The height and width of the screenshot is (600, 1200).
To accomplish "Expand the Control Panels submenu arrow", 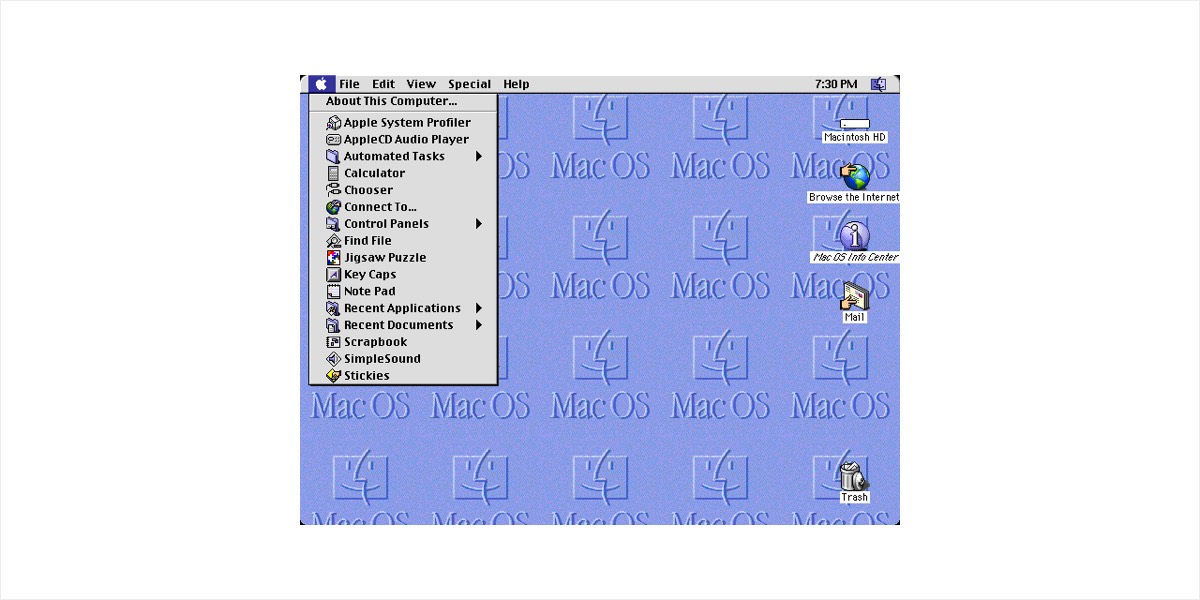I will click(479, 224).
